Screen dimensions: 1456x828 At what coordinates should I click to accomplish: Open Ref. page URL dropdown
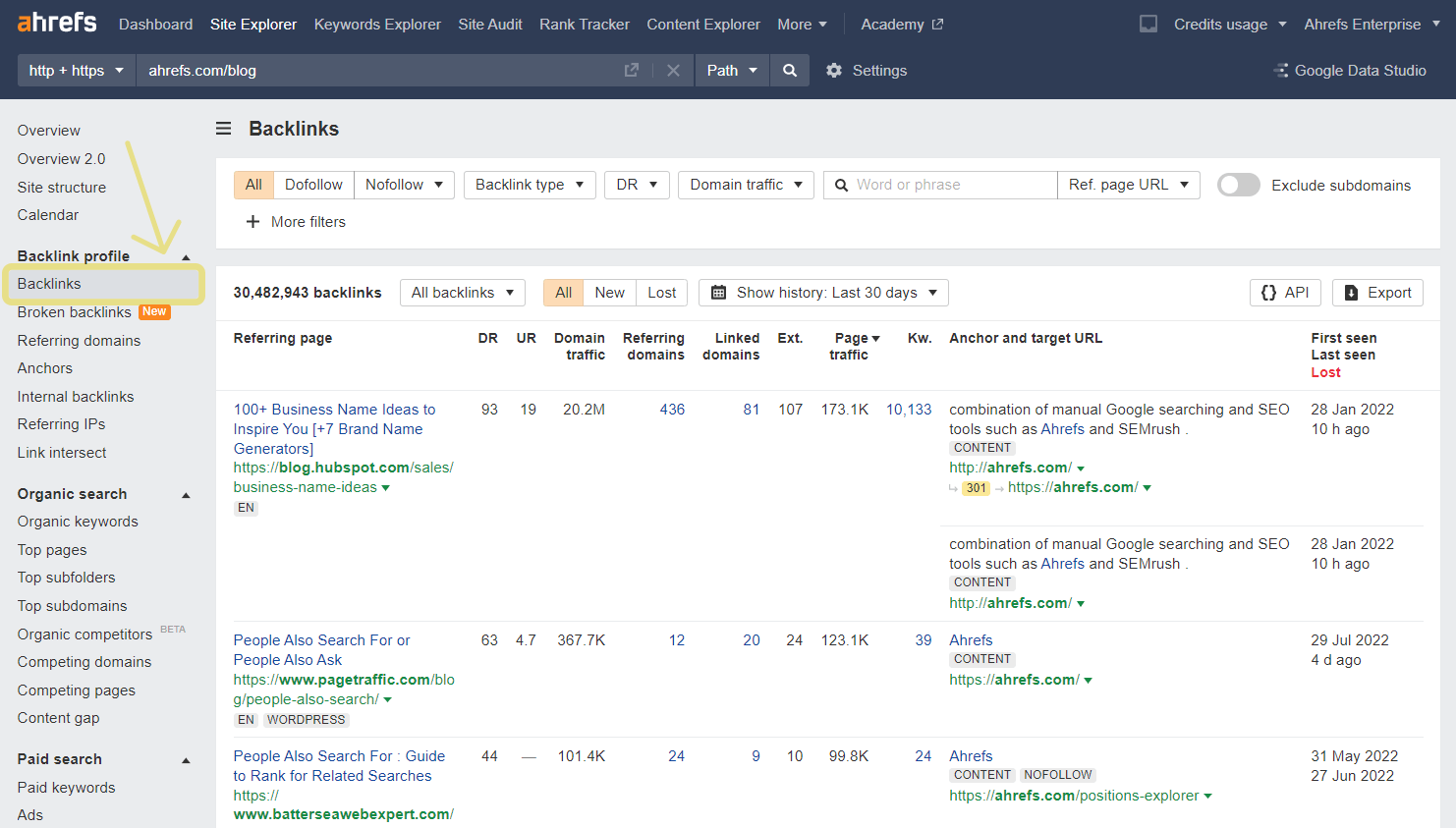coord(1129,185)
